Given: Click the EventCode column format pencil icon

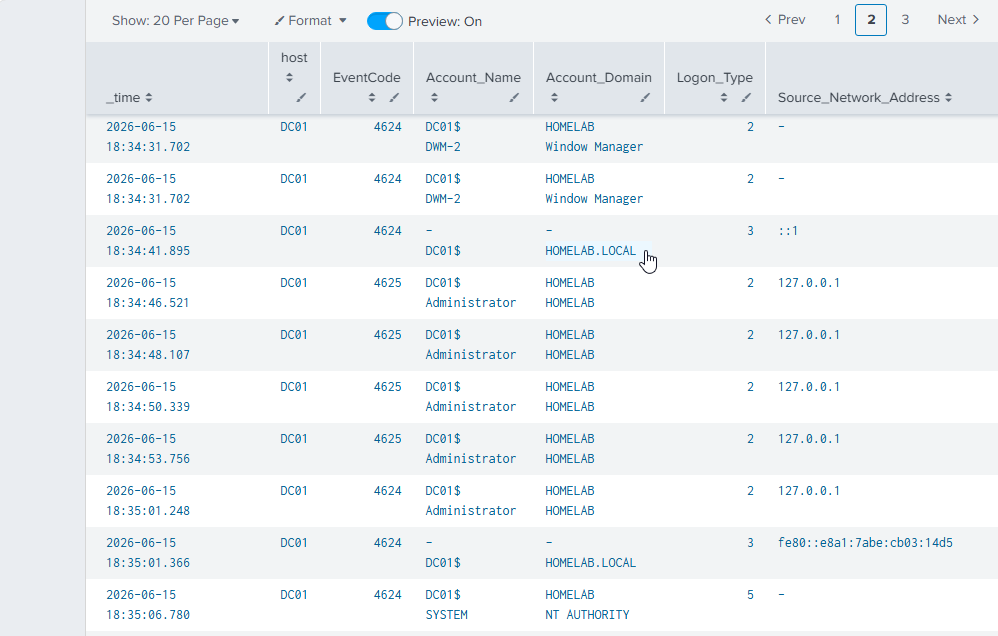Looking at the screenshot, I should (x=395, y=97).
